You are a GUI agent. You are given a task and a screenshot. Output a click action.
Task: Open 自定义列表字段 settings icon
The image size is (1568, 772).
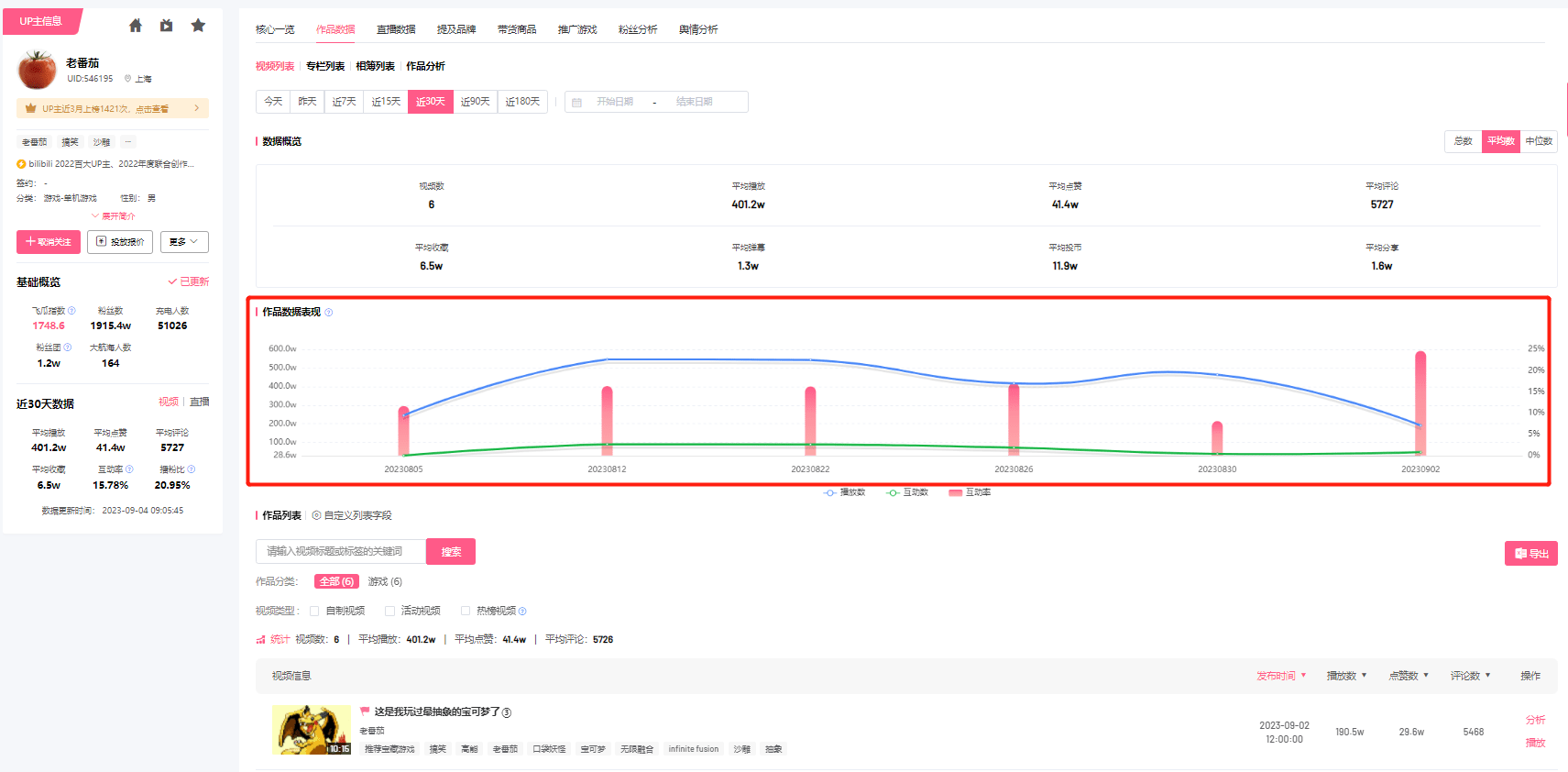(316, 515)
